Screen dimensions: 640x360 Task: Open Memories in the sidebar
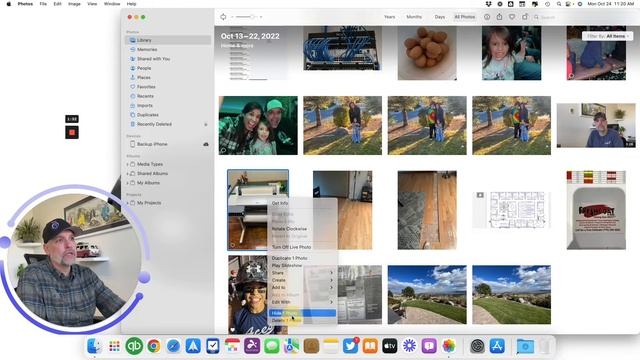168,49
